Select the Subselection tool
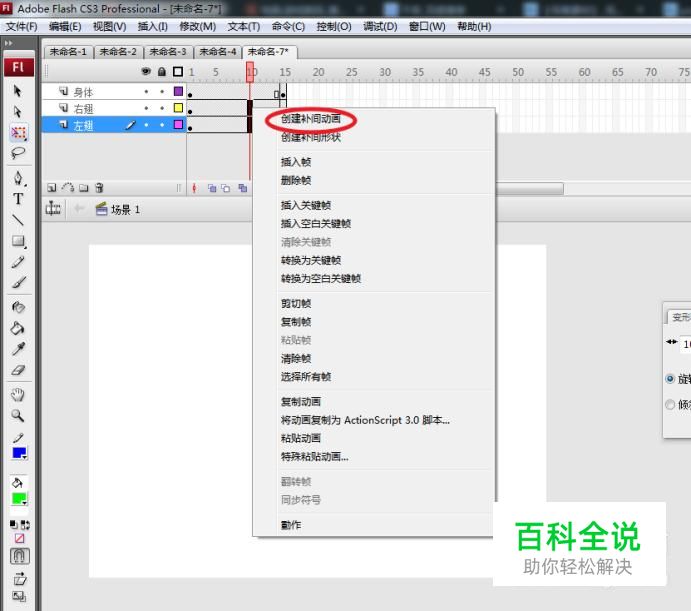This screenshot has width=691, height=611. click(x=18, y=112)
